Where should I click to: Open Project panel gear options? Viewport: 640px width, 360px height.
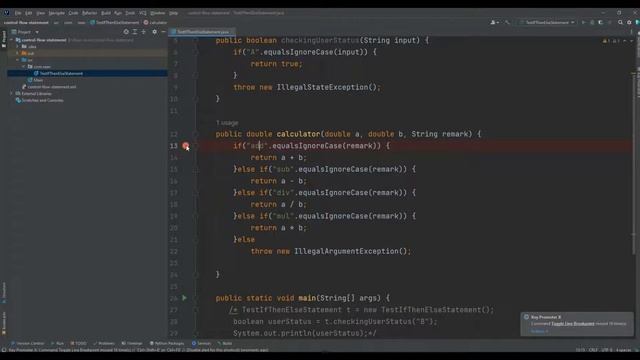(x=155, y=32)
